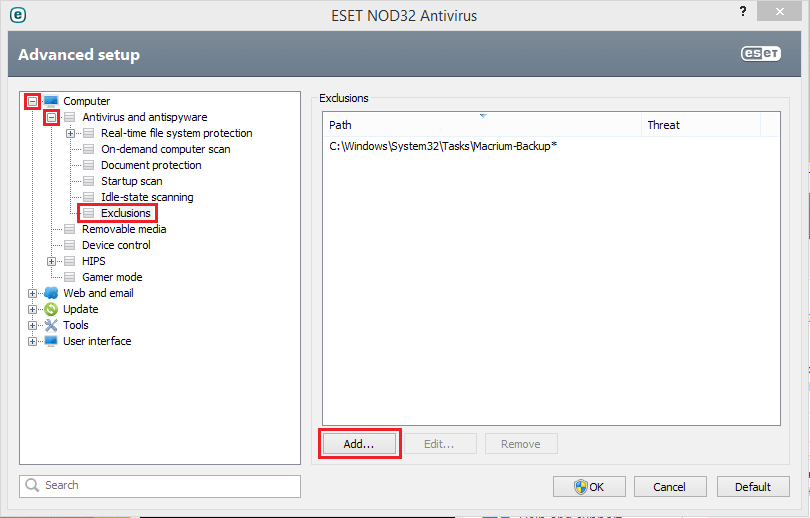Image resolution: width=810 pixels, height=518 pixels.
Task: Select the Macrium-Backup* exclusion row
Action: pos(551,146)
